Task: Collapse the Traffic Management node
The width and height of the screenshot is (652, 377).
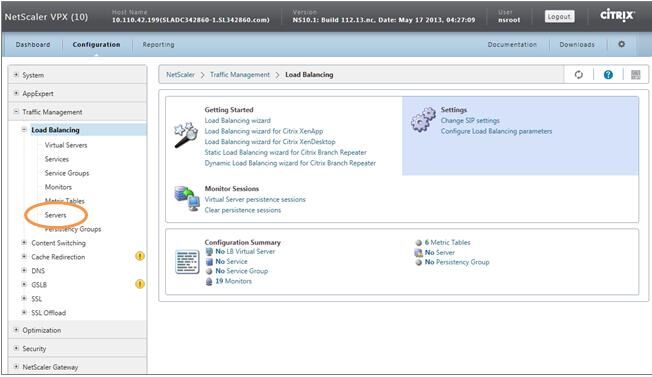Action: click(16, 112)
